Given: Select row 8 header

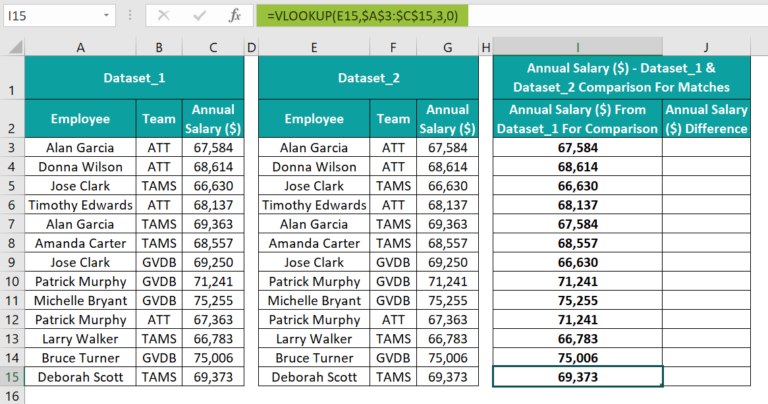Looking at the screenshot, I should 12,243.
